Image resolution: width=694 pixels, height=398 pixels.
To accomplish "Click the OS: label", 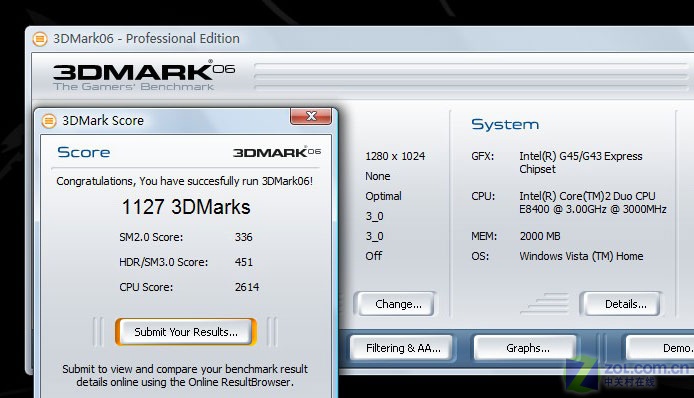I will click(480, 256).
